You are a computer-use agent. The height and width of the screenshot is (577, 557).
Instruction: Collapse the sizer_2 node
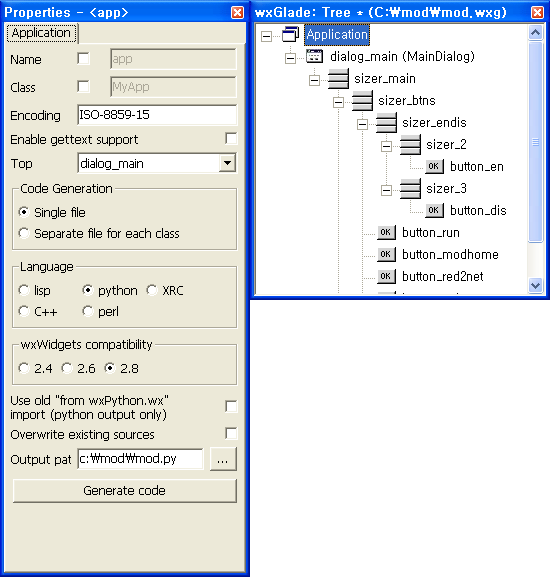[386, 146]
